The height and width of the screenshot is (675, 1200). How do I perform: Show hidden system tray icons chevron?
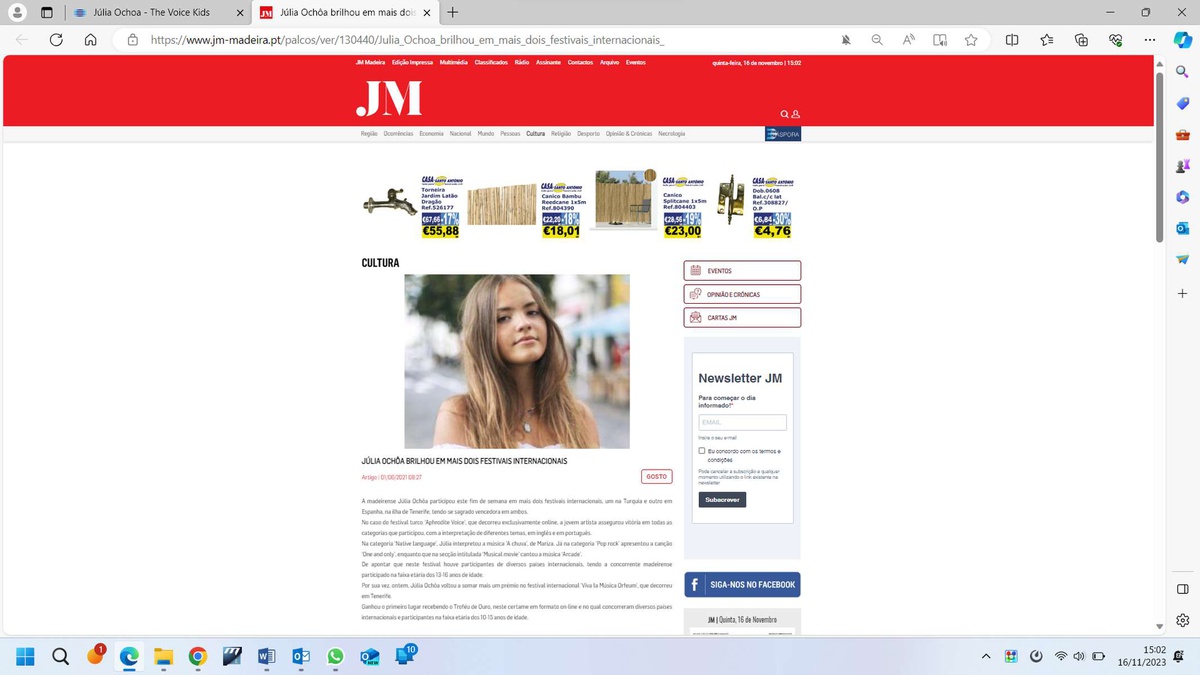986,656
